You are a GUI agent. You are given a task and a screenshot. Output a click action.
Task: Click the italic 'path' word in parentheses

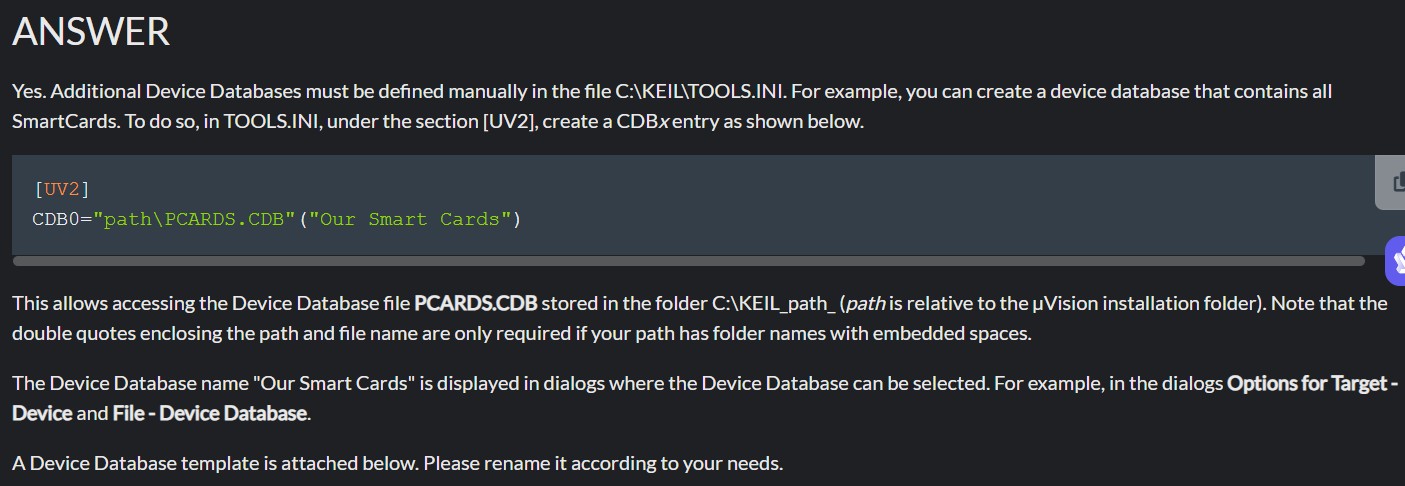click(866, 303)
